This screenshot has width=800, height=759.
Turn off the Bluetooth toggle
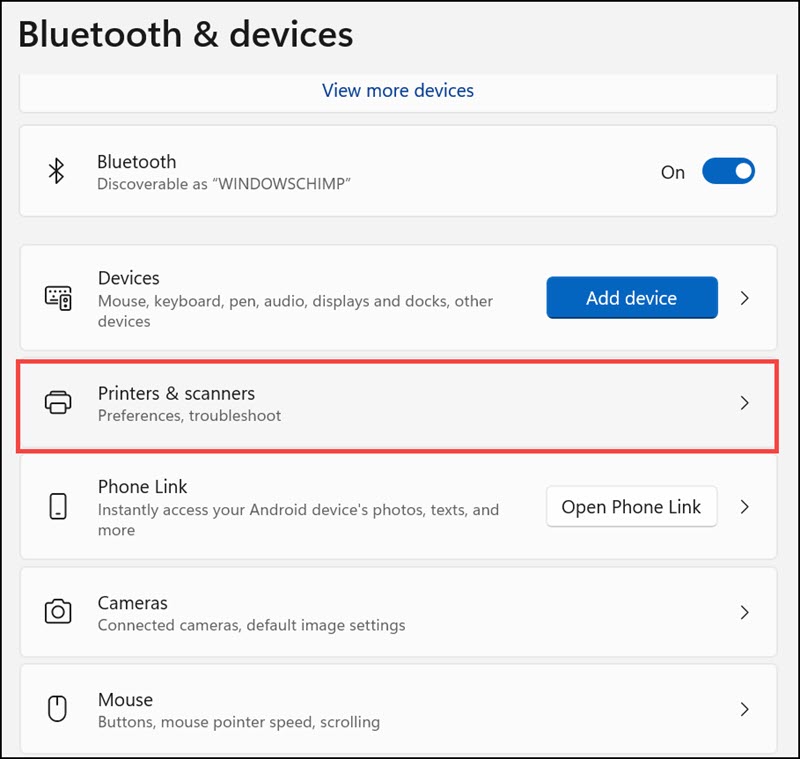coord(728,171)
